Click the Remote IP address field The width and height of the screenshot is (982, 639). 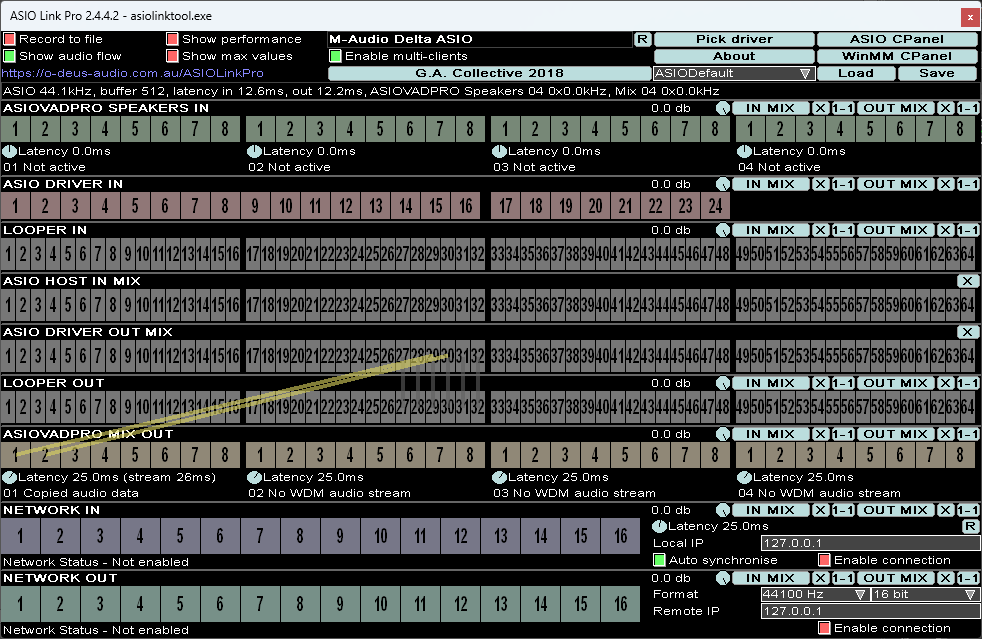tap(871, 611)
